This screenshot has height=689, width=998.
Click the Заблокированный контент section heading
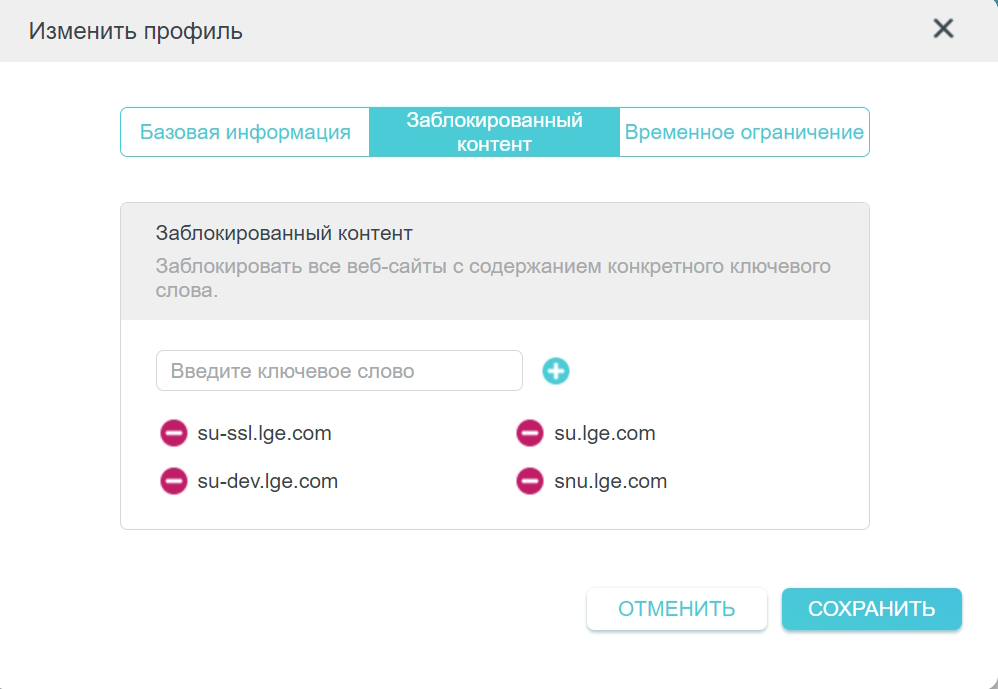point(284,233)
